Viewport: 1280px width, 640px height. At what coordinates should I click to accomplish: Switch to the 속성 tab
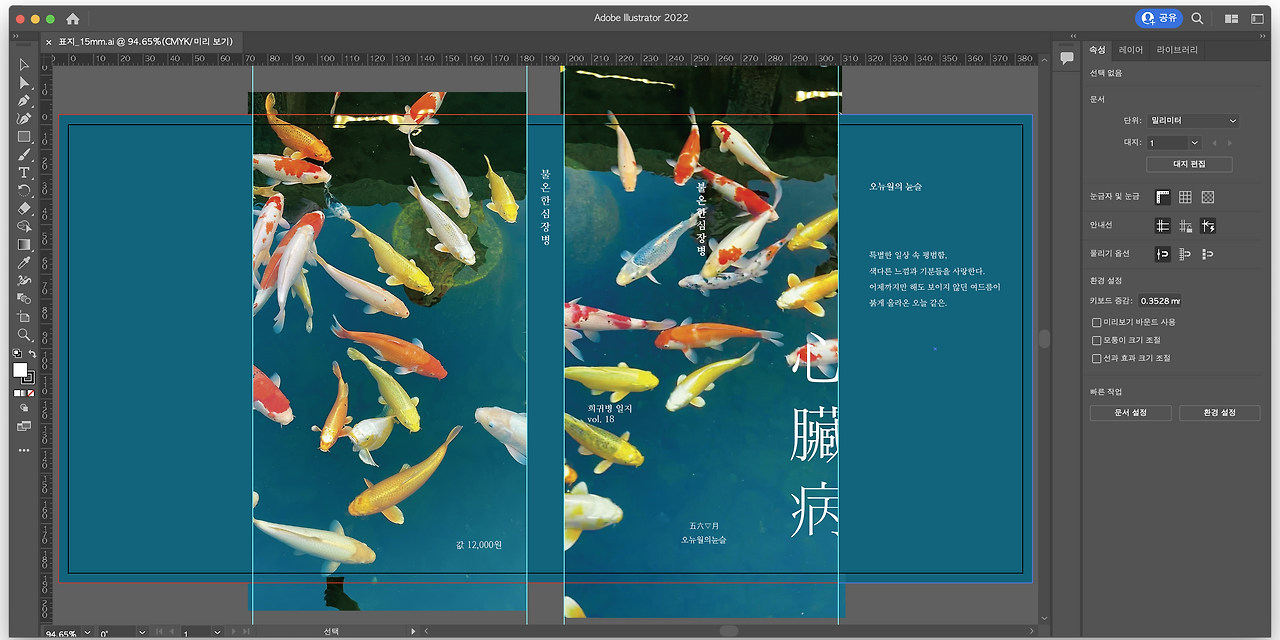(1097, 50)
